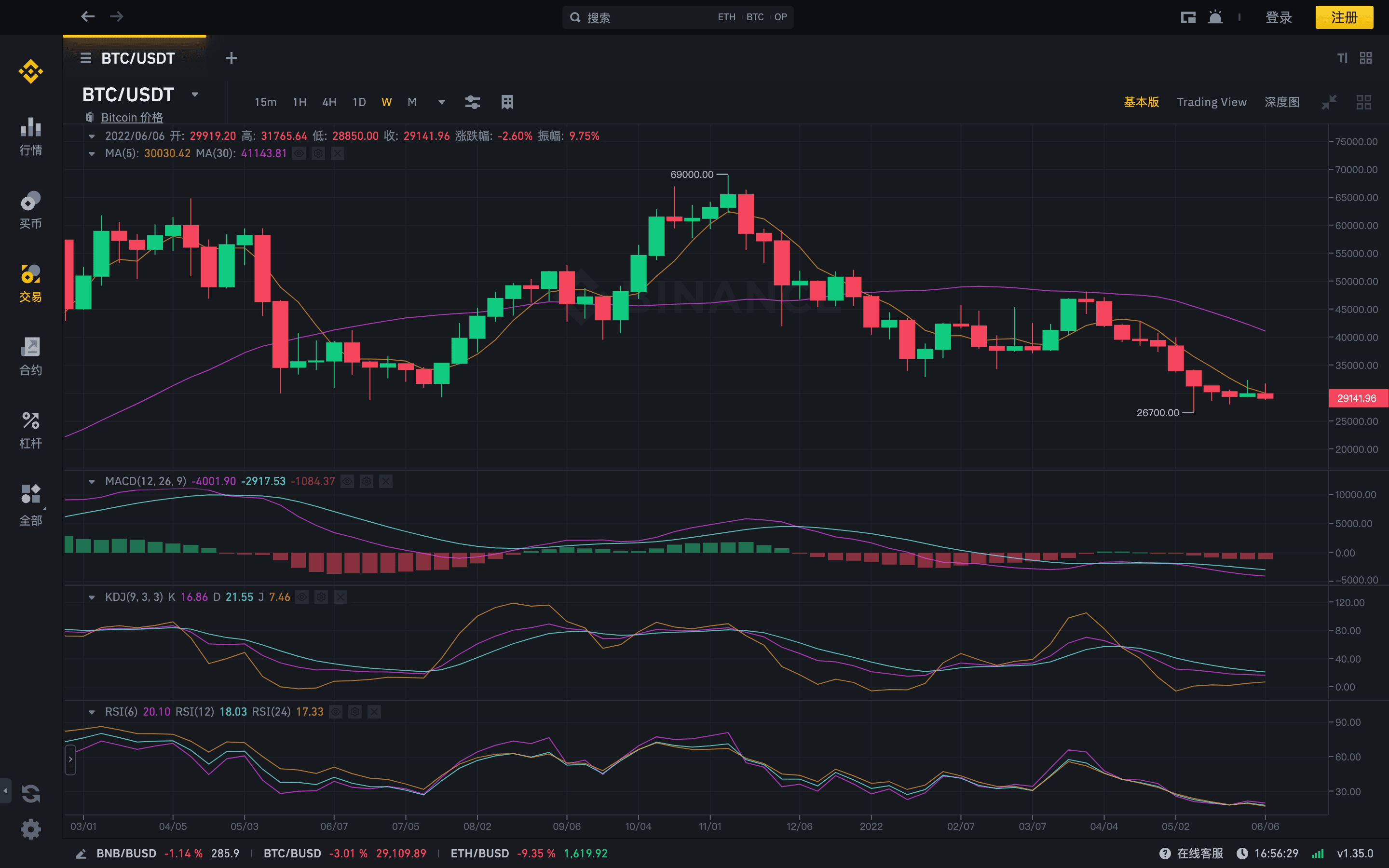Collapse the MA indicator legend
Viewport: 1389px width, 868px height.
[x=92, y=154]
